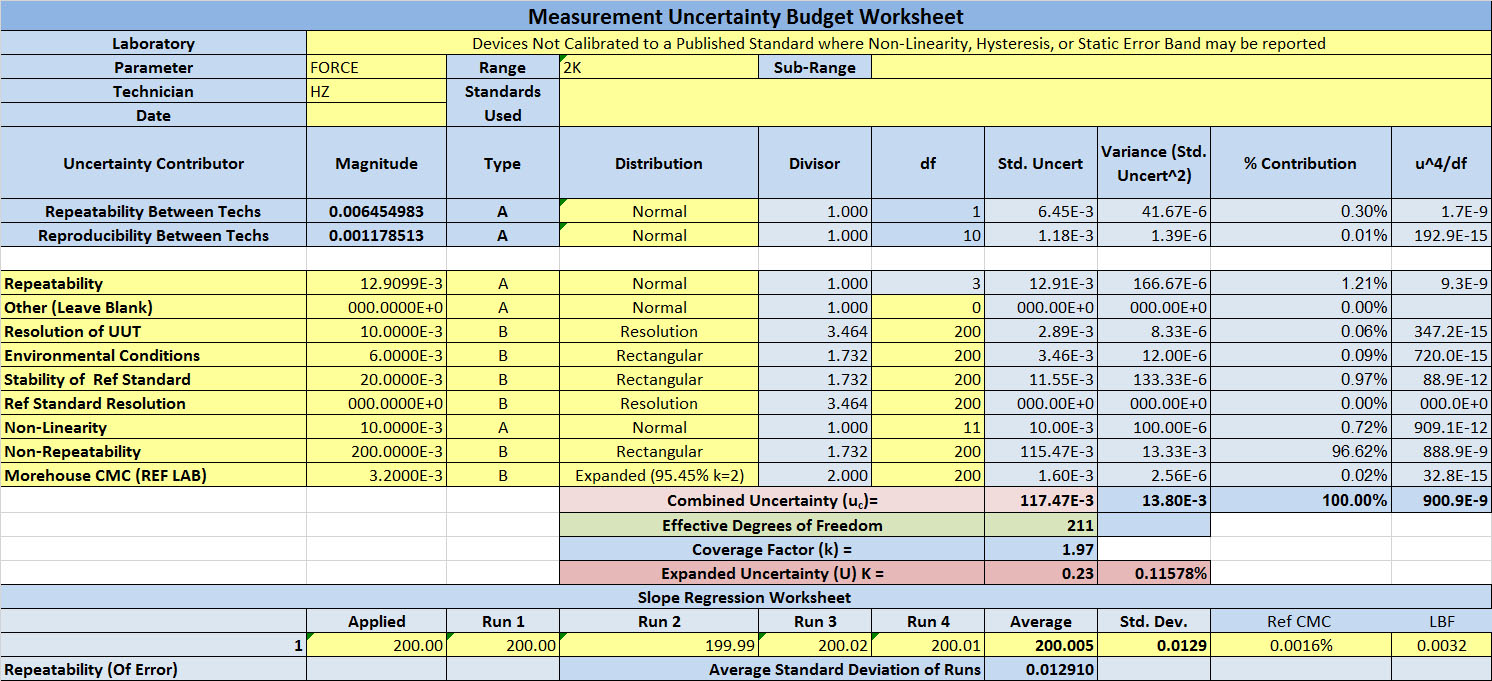Select the Effective Degrees of Freedom value 211

(1041, 525)
